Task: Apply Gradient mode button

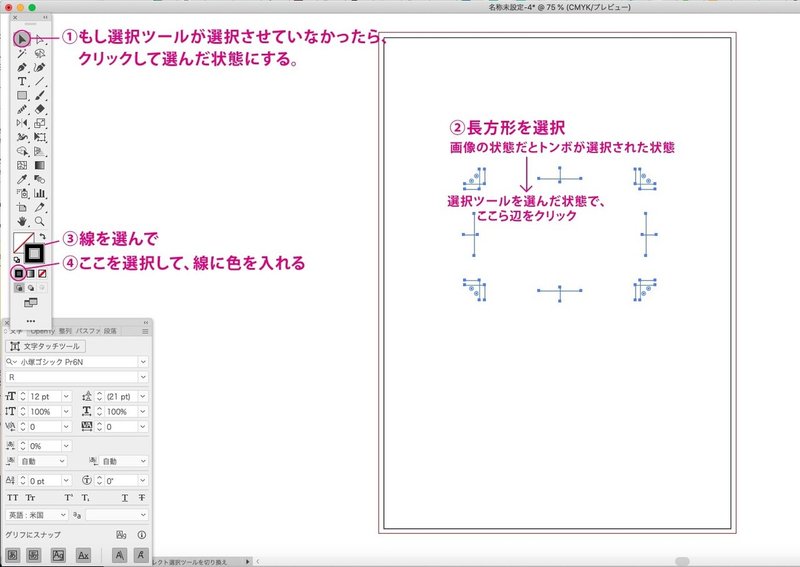Action: click(31, 274)
